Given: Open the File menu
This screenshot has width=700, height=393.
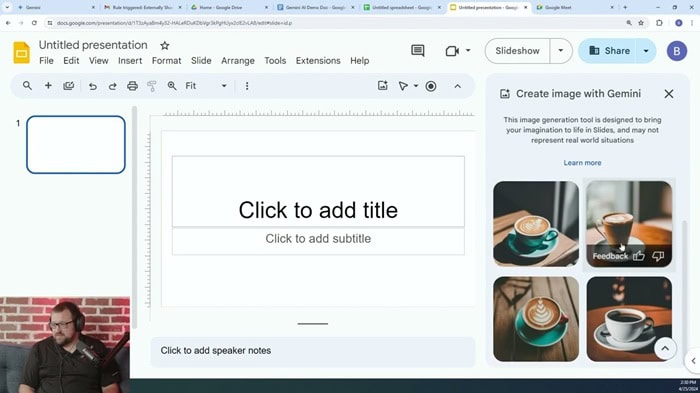Looking at the screenshot, I should [x=46, y=61].
